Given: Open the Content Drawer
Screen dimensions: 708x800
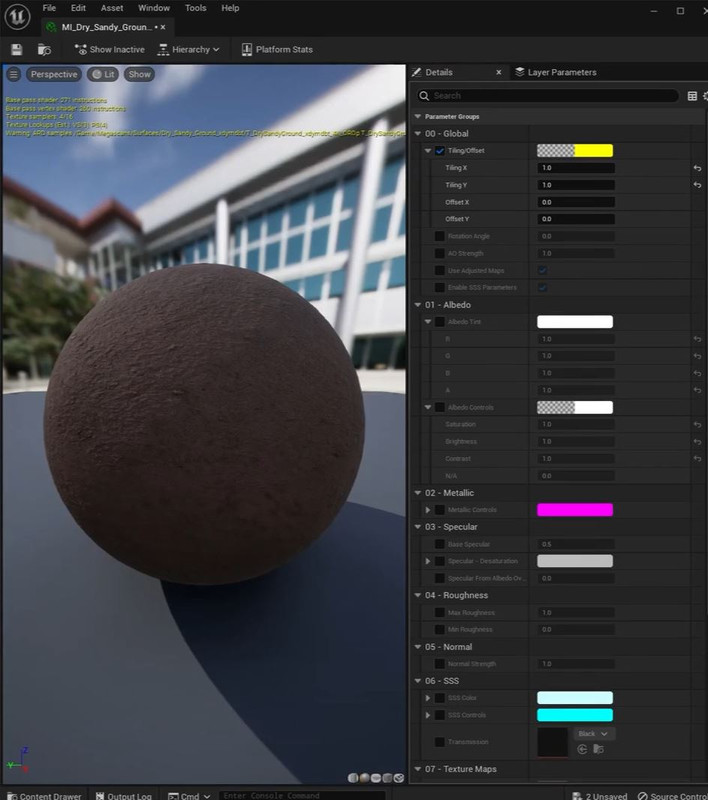Looking at the screenshot, I should click(x=44, y=795).
